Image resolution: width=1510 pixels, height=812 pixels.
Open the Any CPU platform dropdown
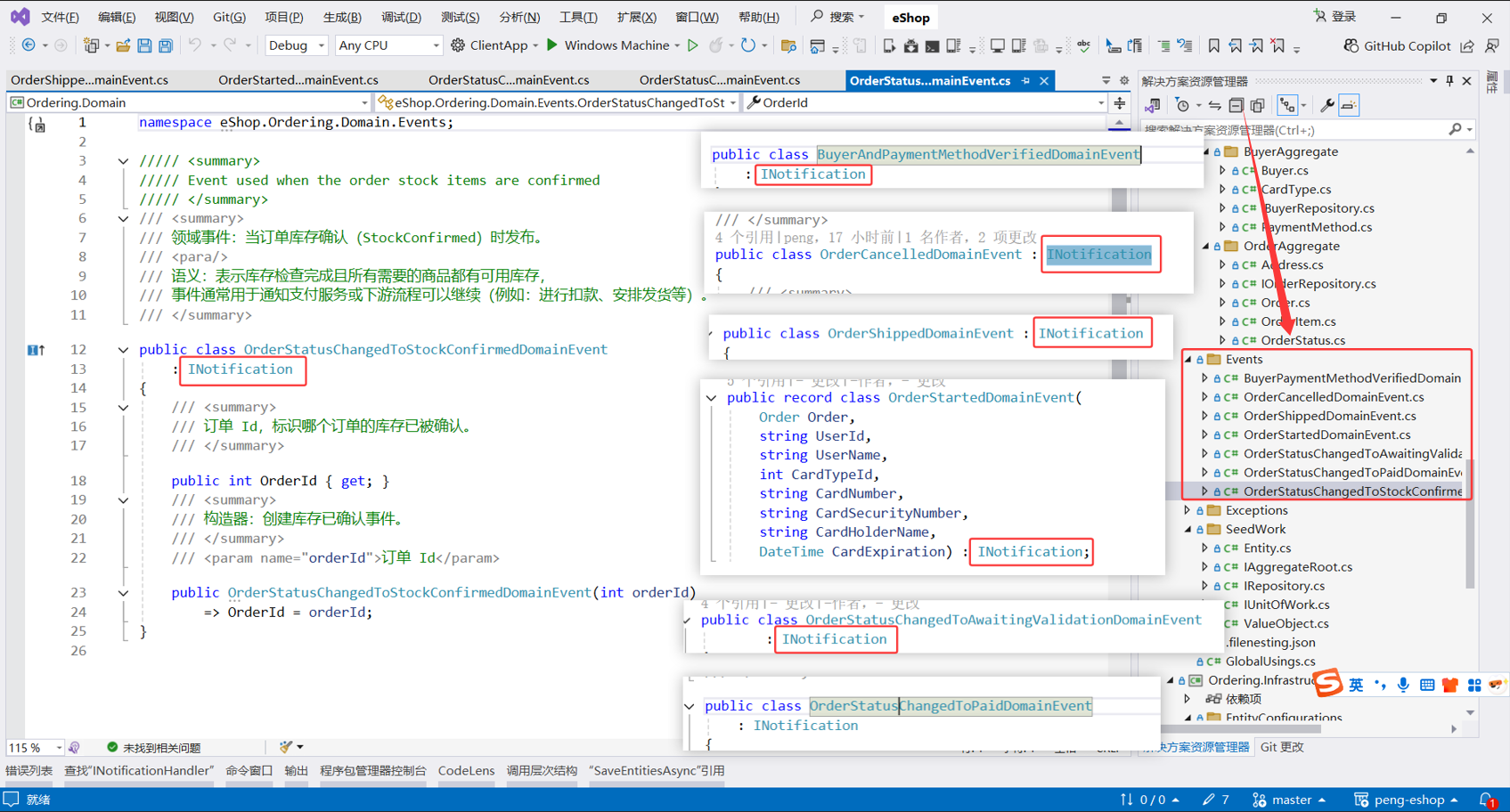tap(388, 45)
